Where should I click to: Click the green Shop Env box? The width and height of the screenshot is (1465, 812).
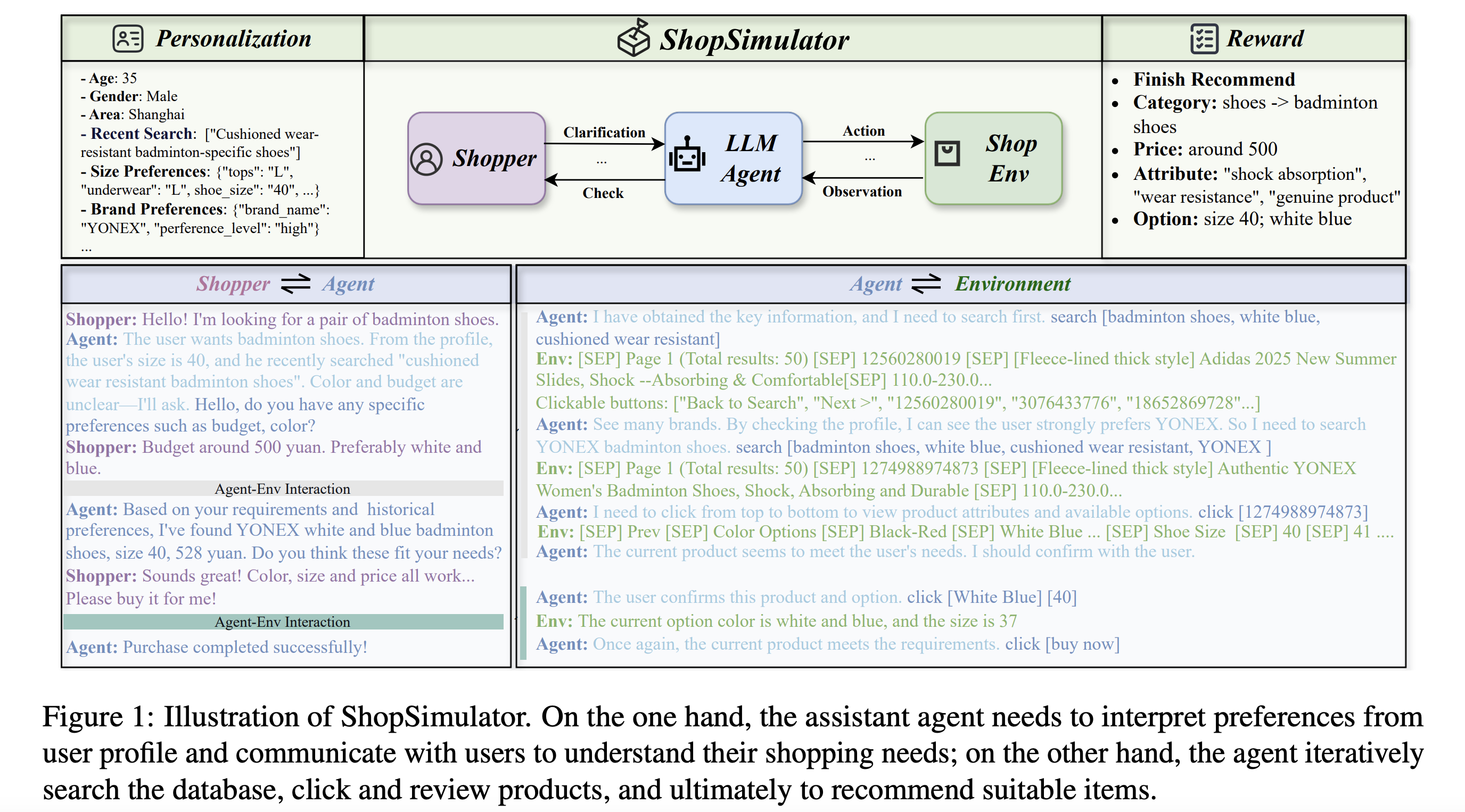[993, 159]
